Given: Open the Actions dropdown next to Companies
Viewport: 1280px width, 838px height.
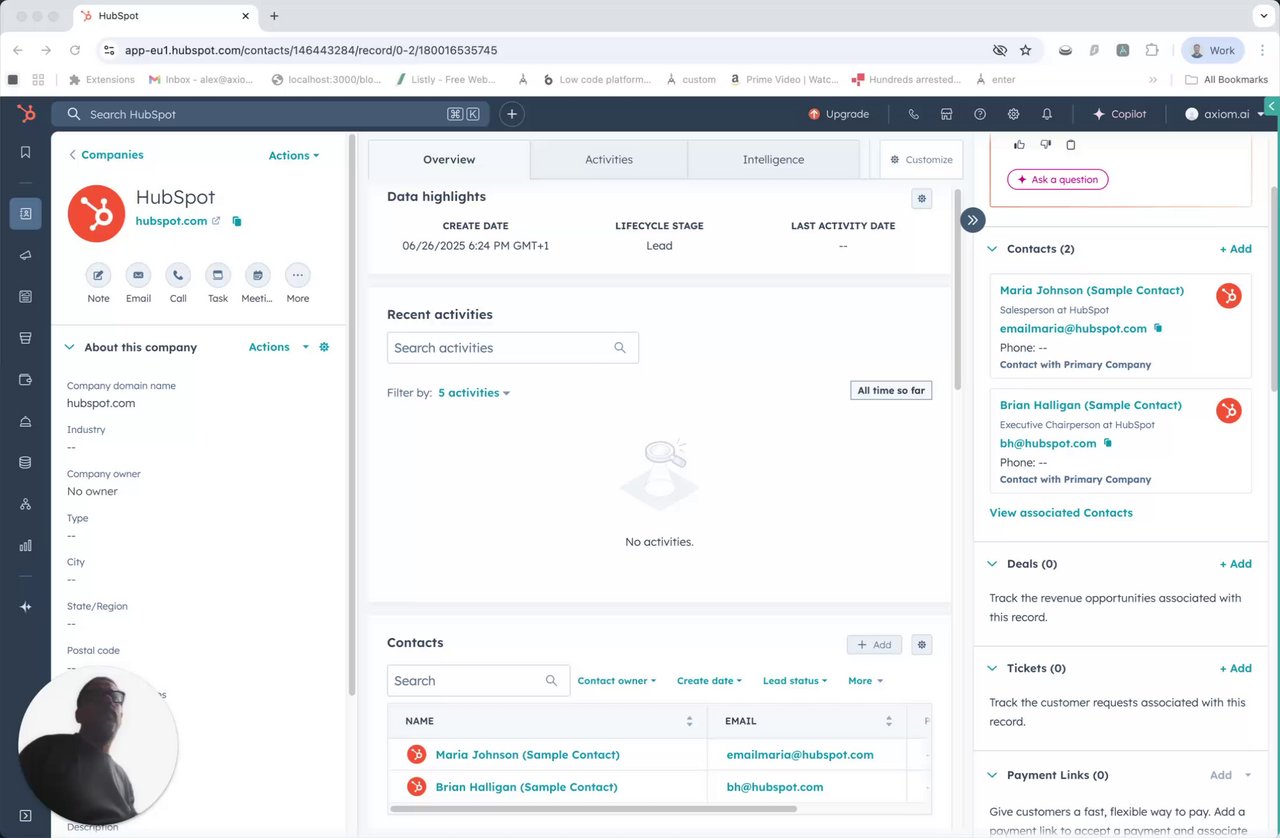Looking at the screenshot, I should [294, 155].
